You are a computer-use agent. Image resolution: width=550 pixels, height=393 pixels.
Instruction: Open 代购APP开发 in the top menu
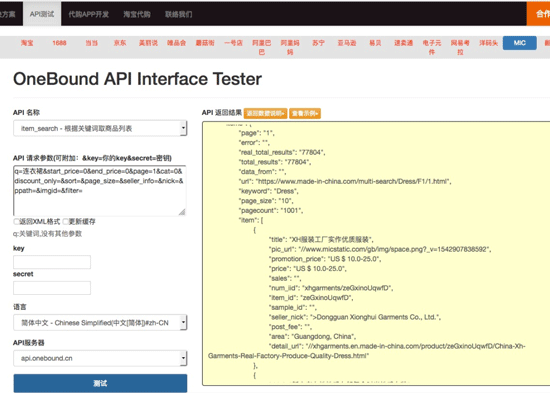pyautogui.click(x=88, y=14)
